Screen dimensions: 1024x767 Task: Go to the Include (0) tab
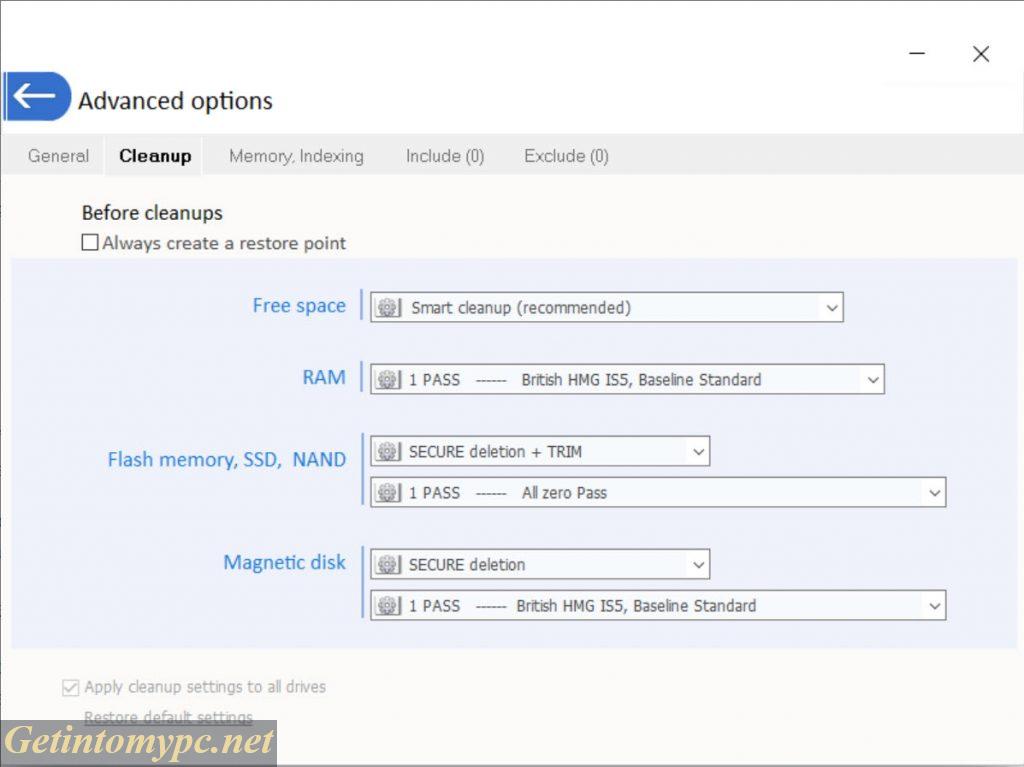pos(445,156)
